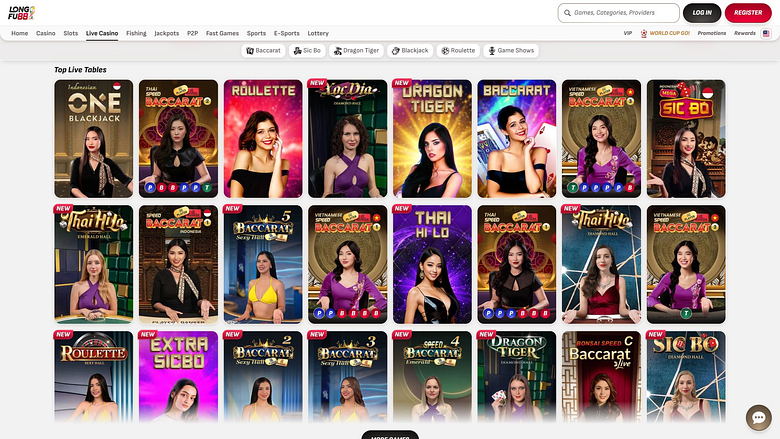Open the EXTRA SICBO card
This screenshot has height=439, width=780.
178,377
